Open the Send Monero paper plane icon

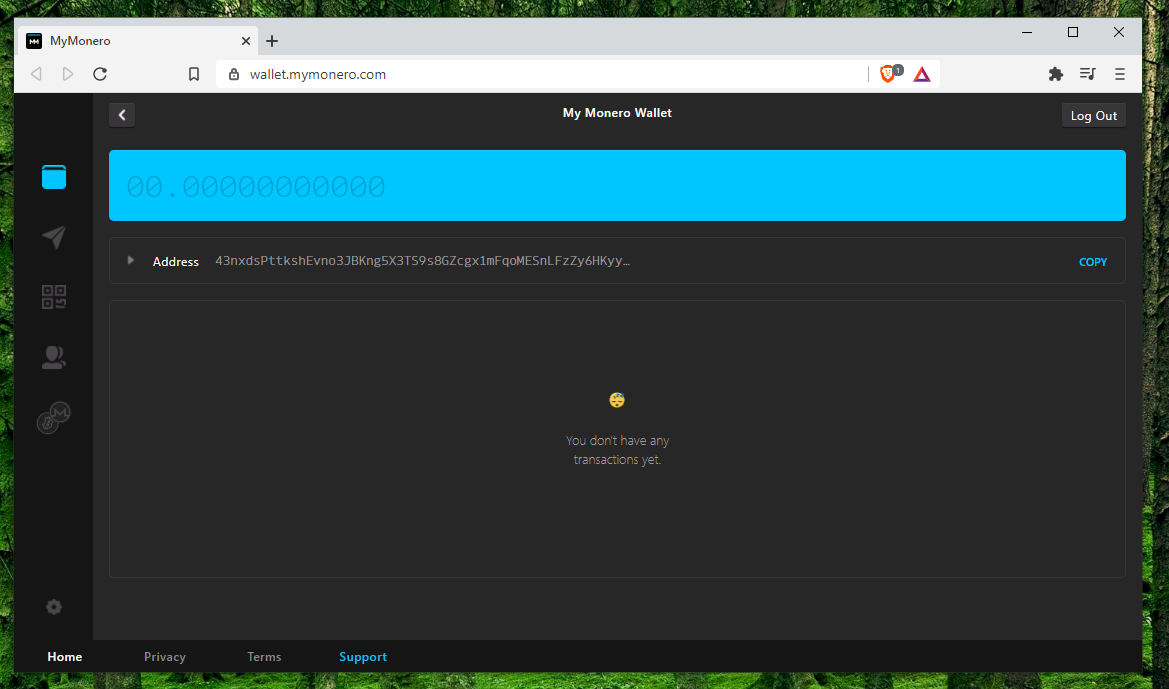click(x=54, y=237)
